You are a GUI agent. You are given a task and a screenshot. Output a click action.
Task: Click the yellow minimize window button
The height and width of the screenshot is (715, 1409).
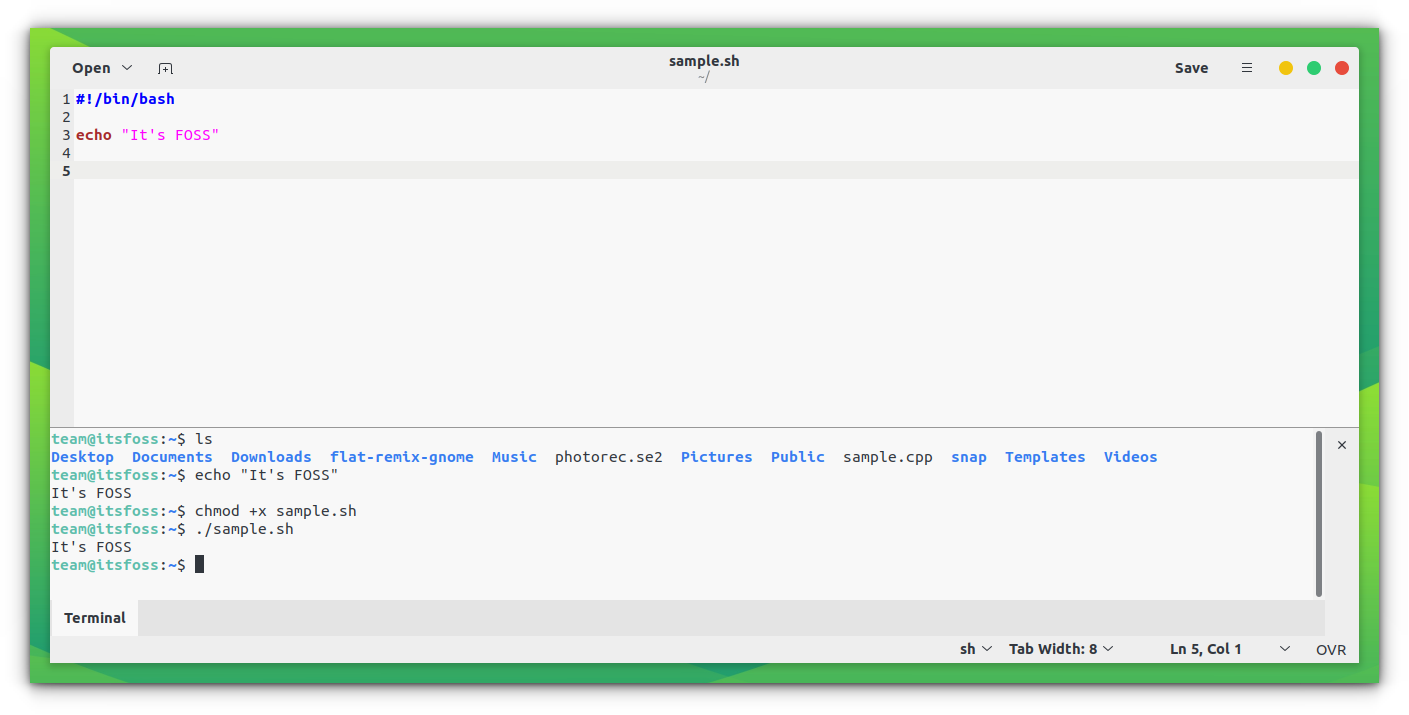(x=1286, y=68)
